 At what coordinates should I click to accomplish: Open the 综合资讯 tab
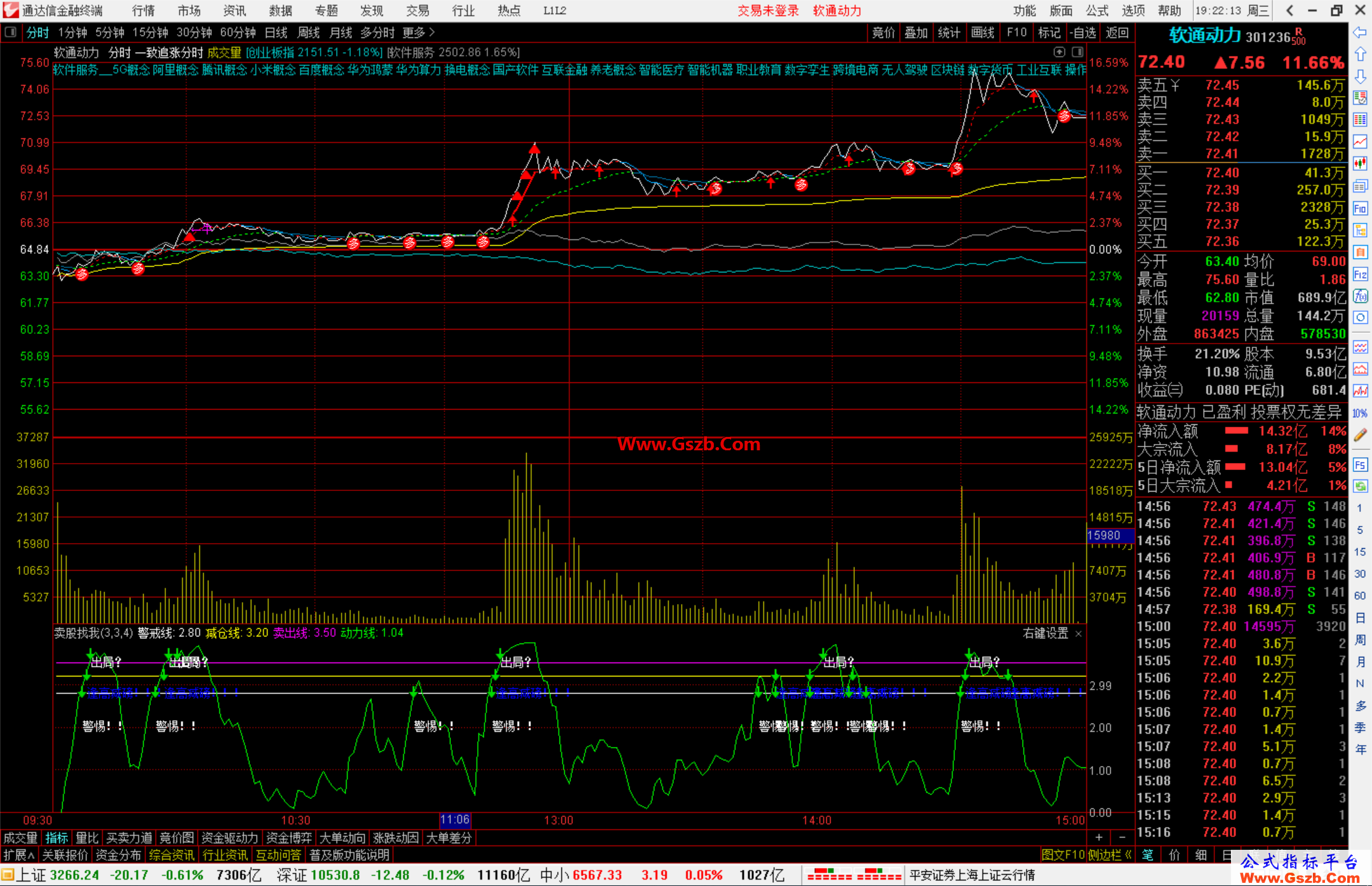[171, 855]
